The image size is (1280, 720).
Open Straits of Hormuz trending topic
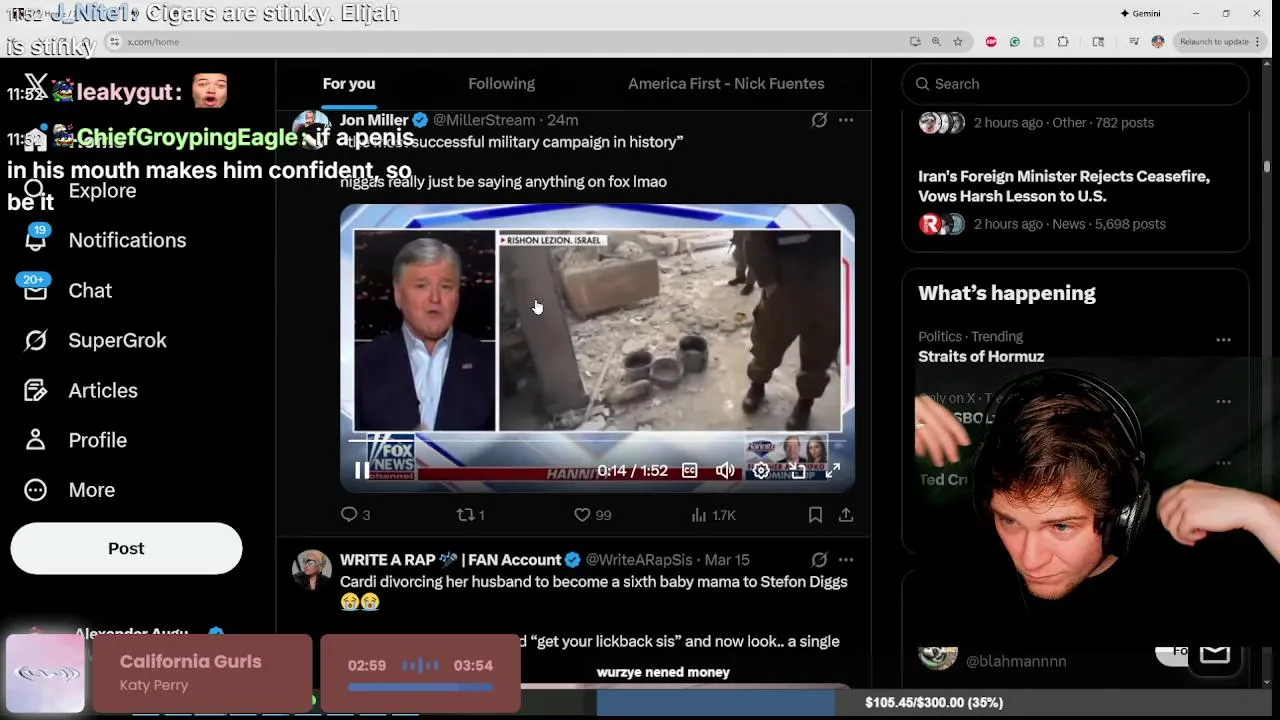pyautogui.click(x=981, y=356)
